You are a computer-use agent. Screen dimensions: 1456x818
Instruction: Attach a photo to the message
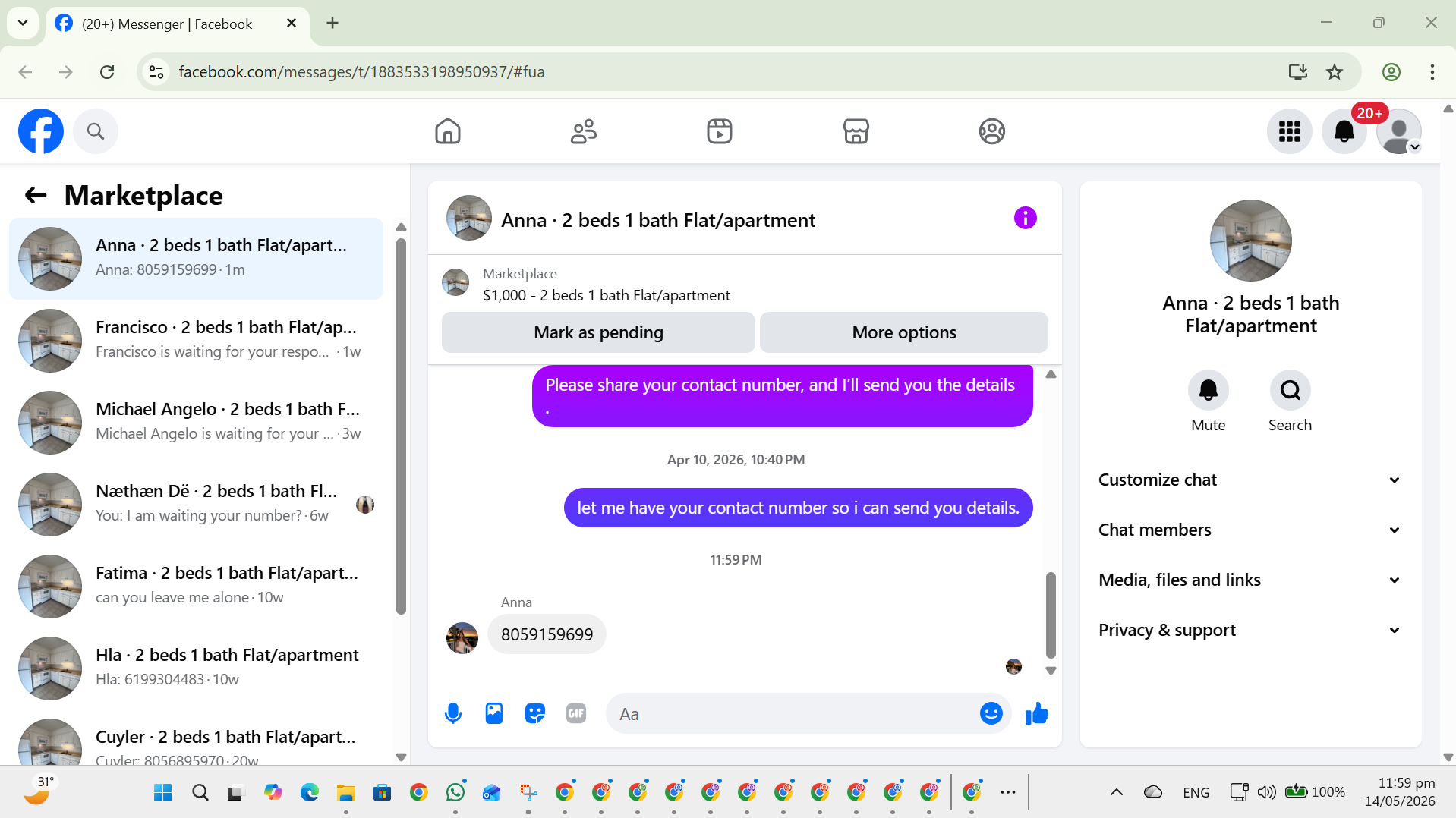(494, 713)
